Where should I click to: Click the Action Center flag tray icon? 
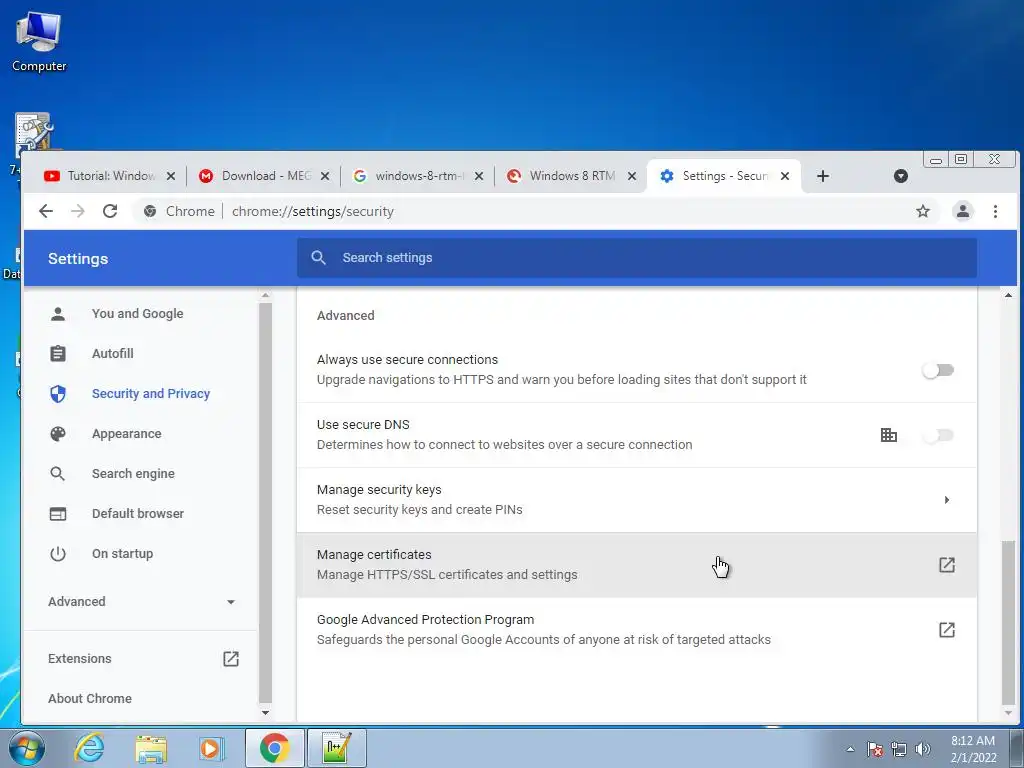pyautogui.click(x=874, y=749)
